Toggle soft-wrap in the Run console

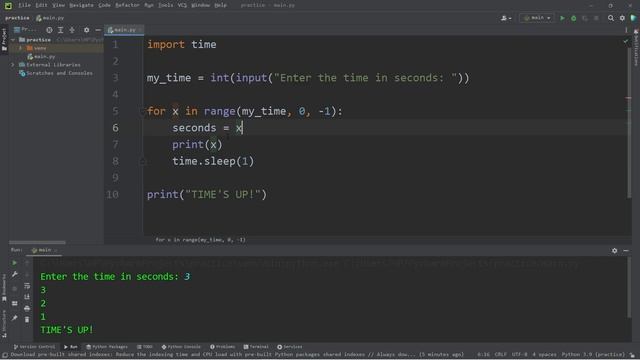coord(27,286)
